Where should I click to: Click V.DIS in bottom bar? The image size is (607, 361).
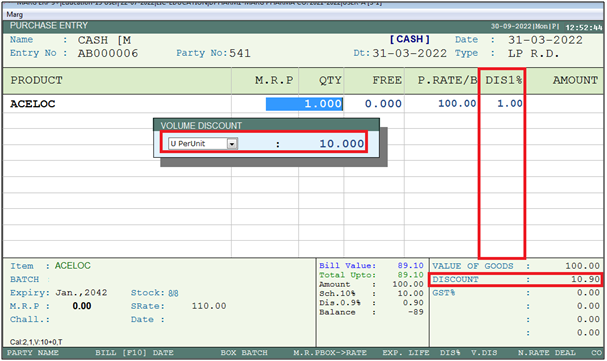(484, 353)
